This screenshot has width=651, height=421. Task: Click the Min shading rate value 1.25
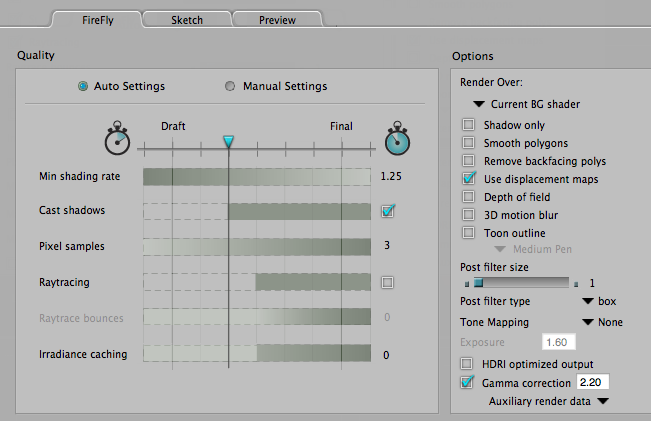coord(391,176)
